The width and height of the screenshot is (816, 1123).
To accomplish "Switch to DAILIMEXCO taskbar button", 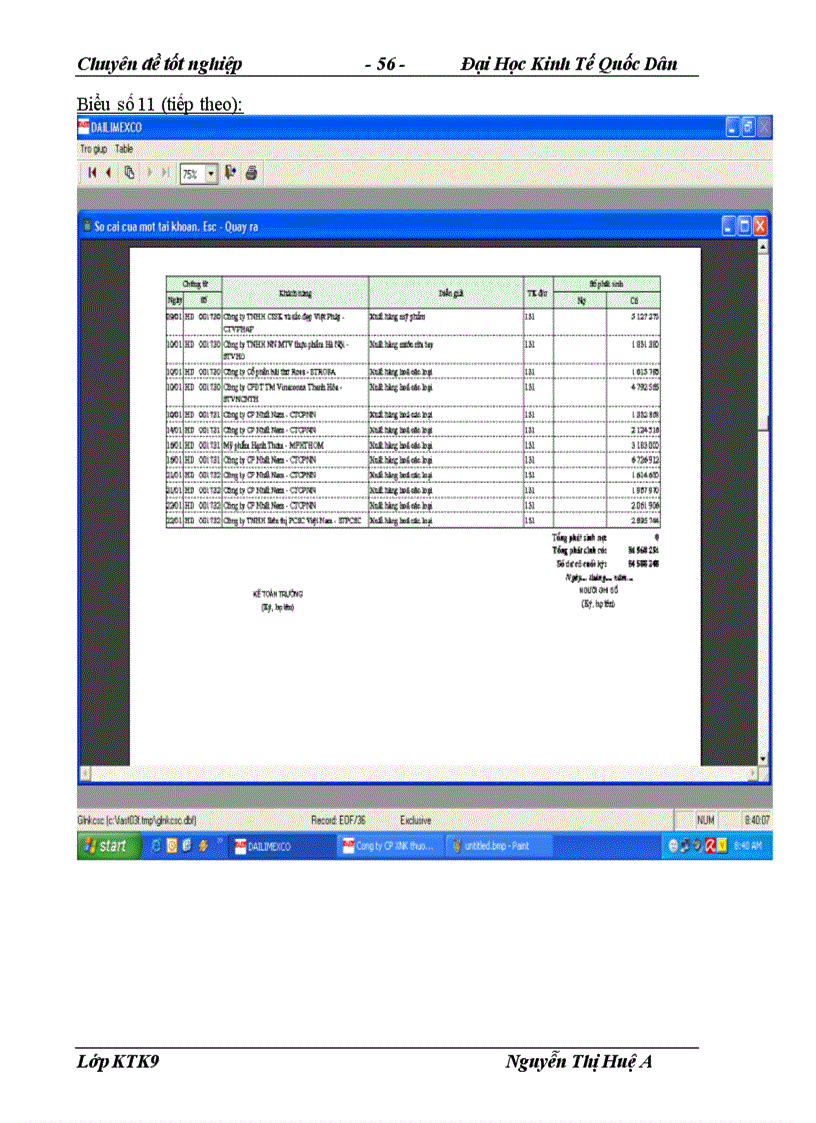I will point(278,846).
